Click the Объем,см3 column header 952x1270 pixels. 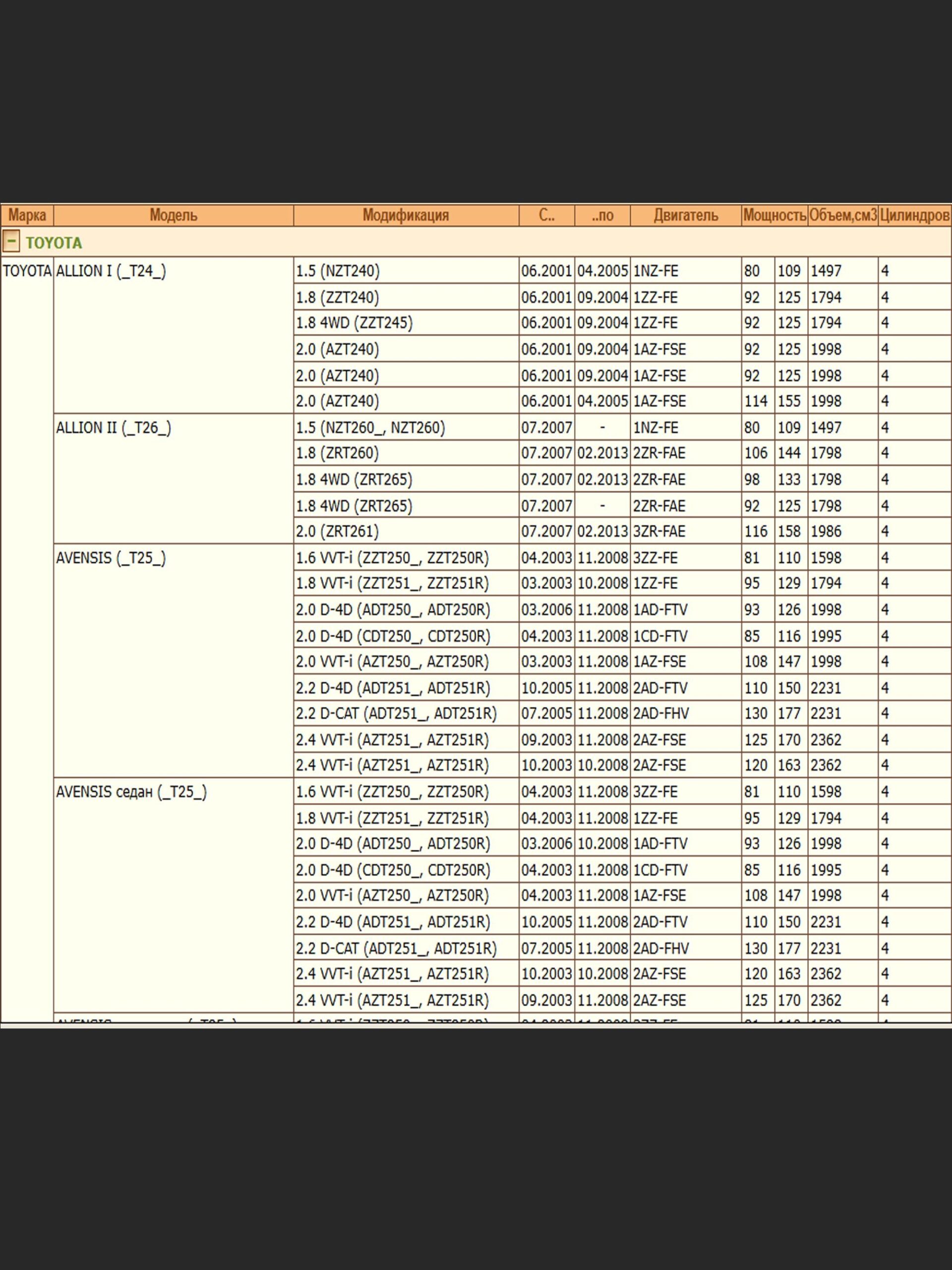[842, 215]
